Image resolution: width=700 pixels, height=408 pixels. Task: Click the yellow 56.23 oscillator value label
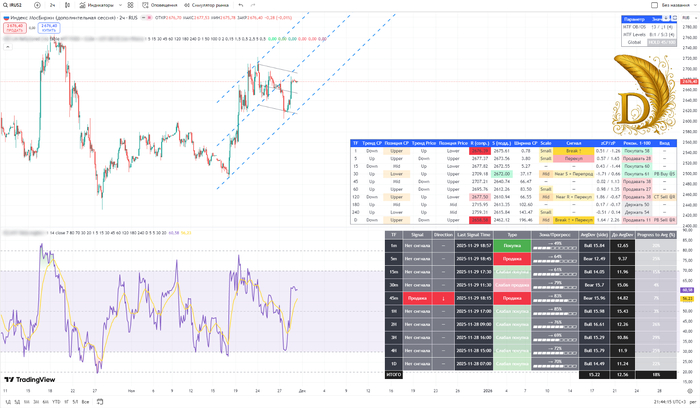[687, 299]
